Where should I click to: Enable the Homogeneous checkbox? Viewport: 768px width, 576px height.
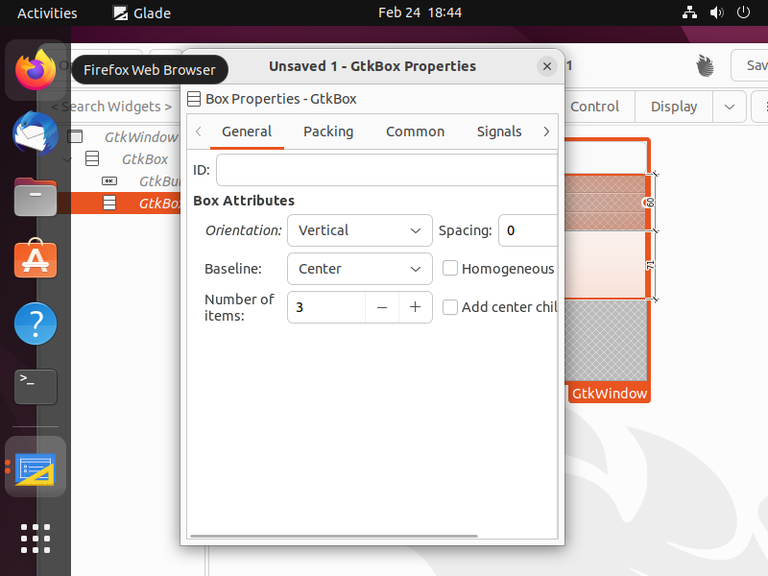pyautogui.click(x=450, y=268)
